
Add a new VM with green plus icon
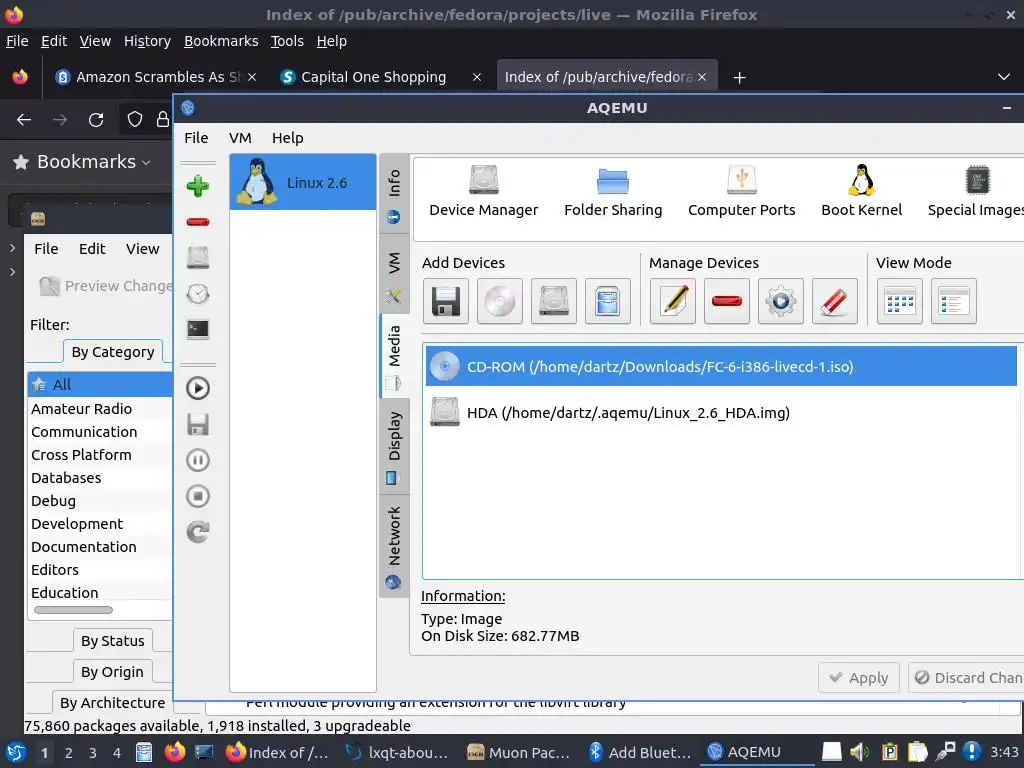(x=198, y=186)
